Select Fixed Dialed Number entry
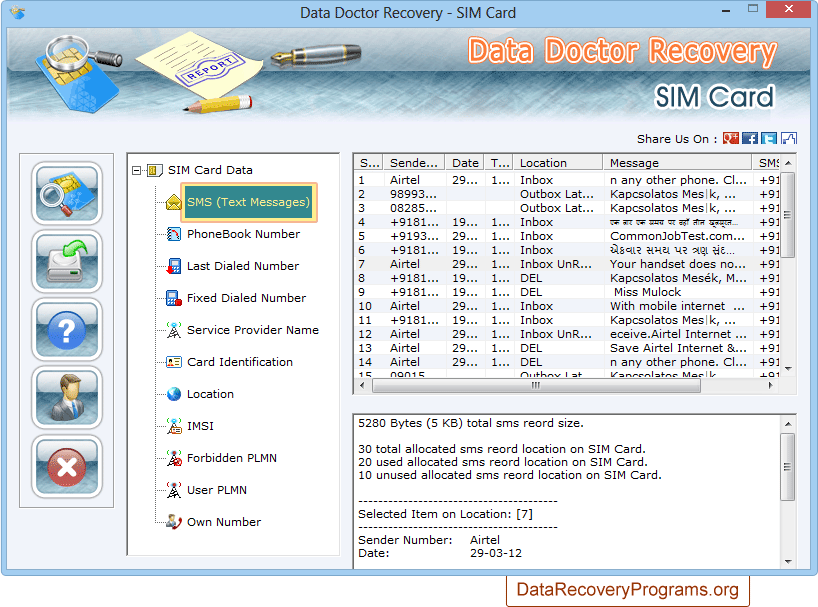 (246, 298)
